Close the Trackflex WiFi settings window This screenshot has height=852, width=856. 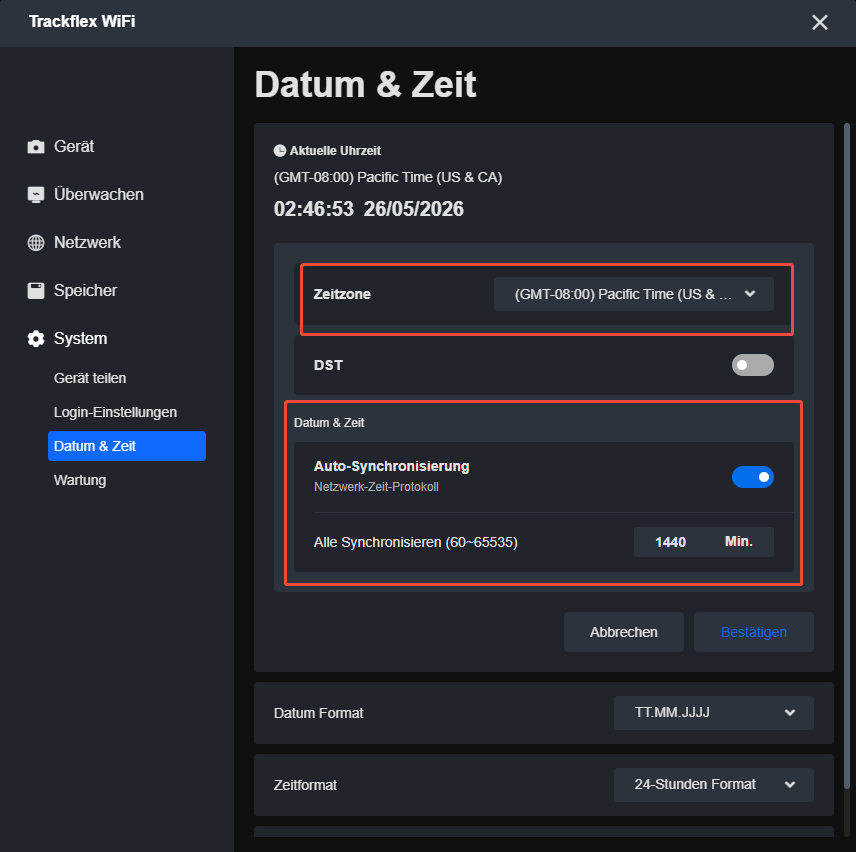point(819,22)
